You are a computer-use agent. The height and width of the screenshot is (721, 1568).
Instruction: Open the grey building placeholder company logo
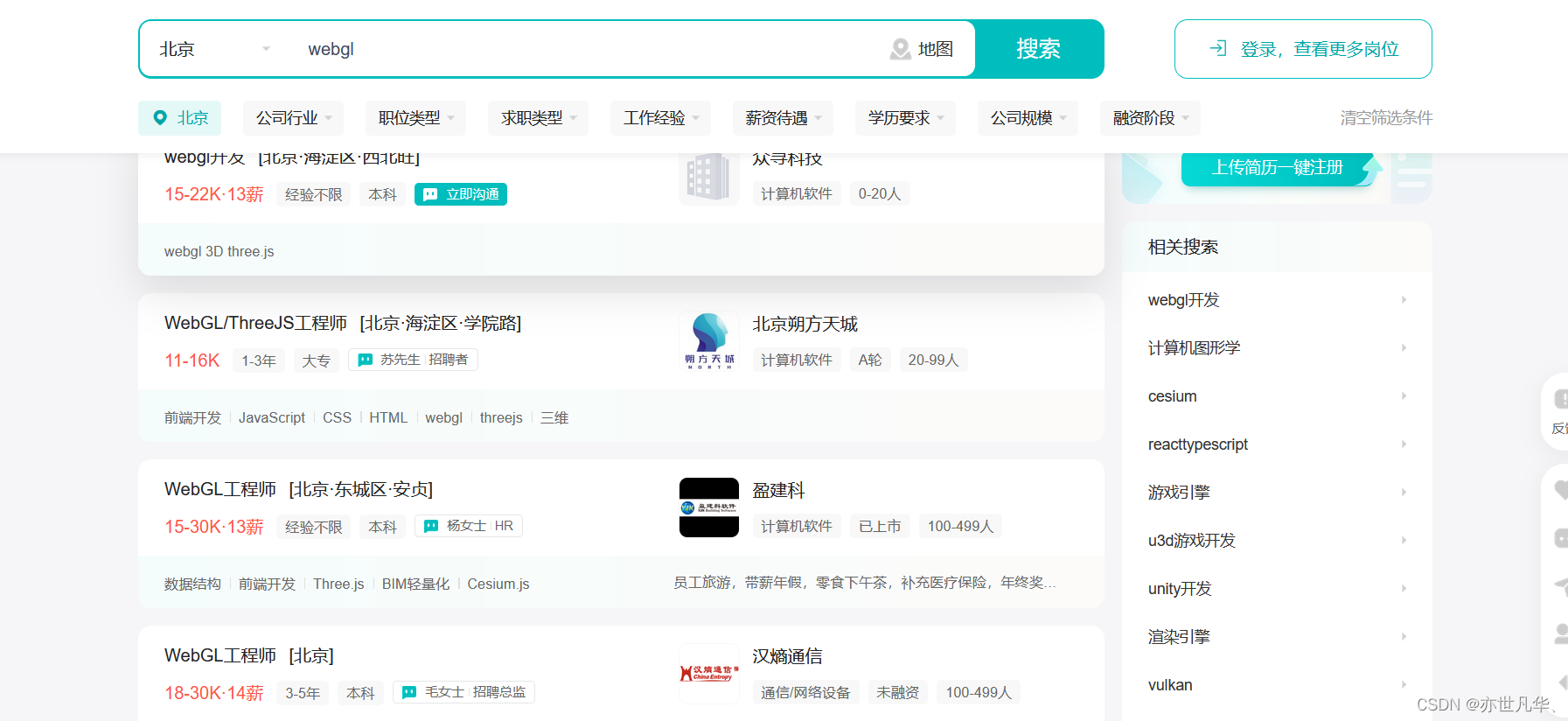click(x=709, y=178)
